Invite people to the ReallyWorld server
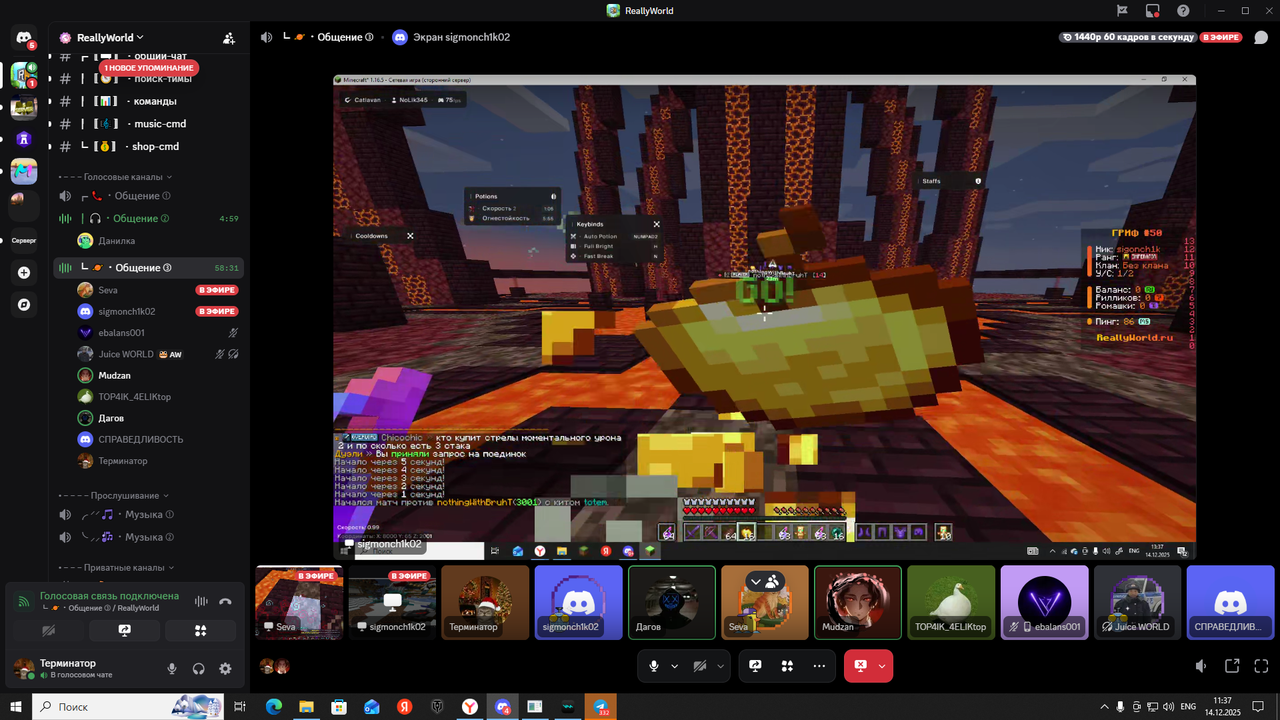This screenshot has height=720, width=1280. point(229,38)
